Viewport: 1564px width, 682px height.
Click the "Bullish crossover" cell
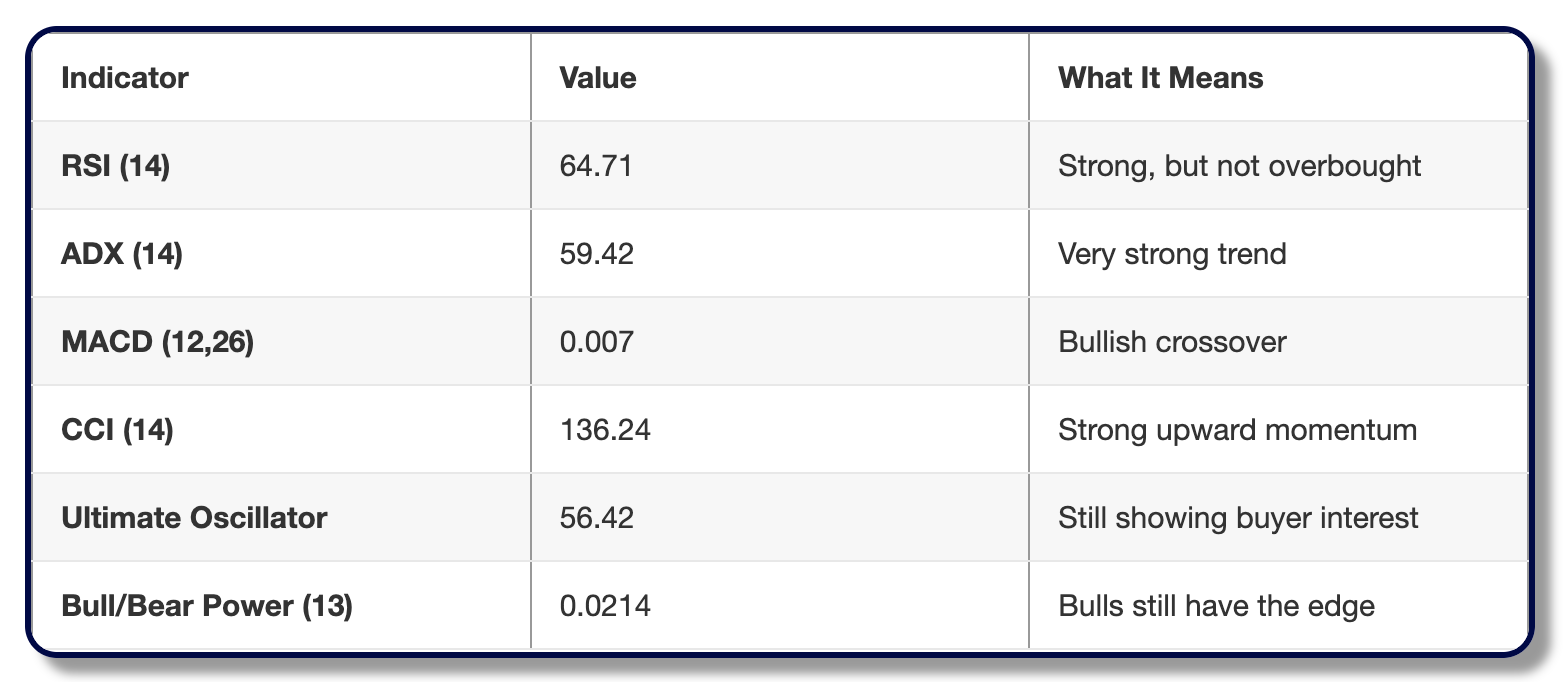[1172, 342]
